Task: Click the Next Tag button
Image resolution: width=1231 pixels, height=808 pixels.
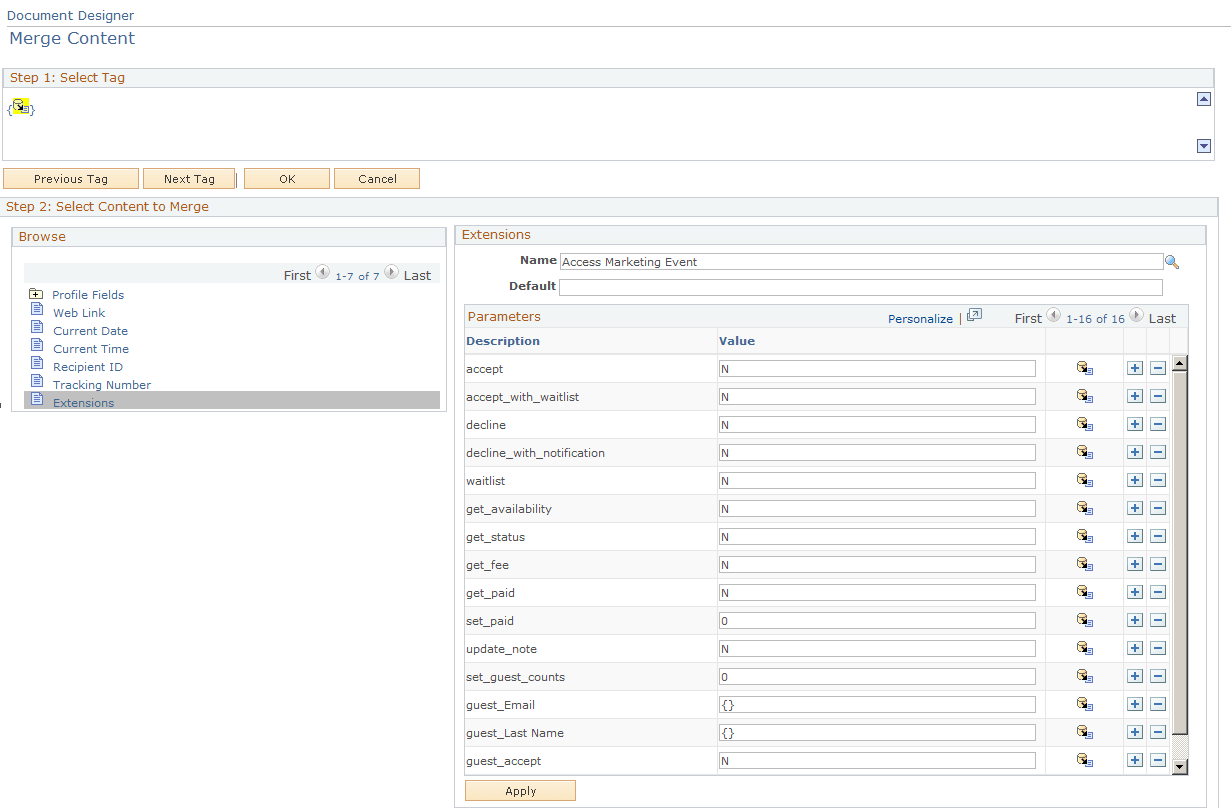Action: pyautogui.click(x=189, y=178)
